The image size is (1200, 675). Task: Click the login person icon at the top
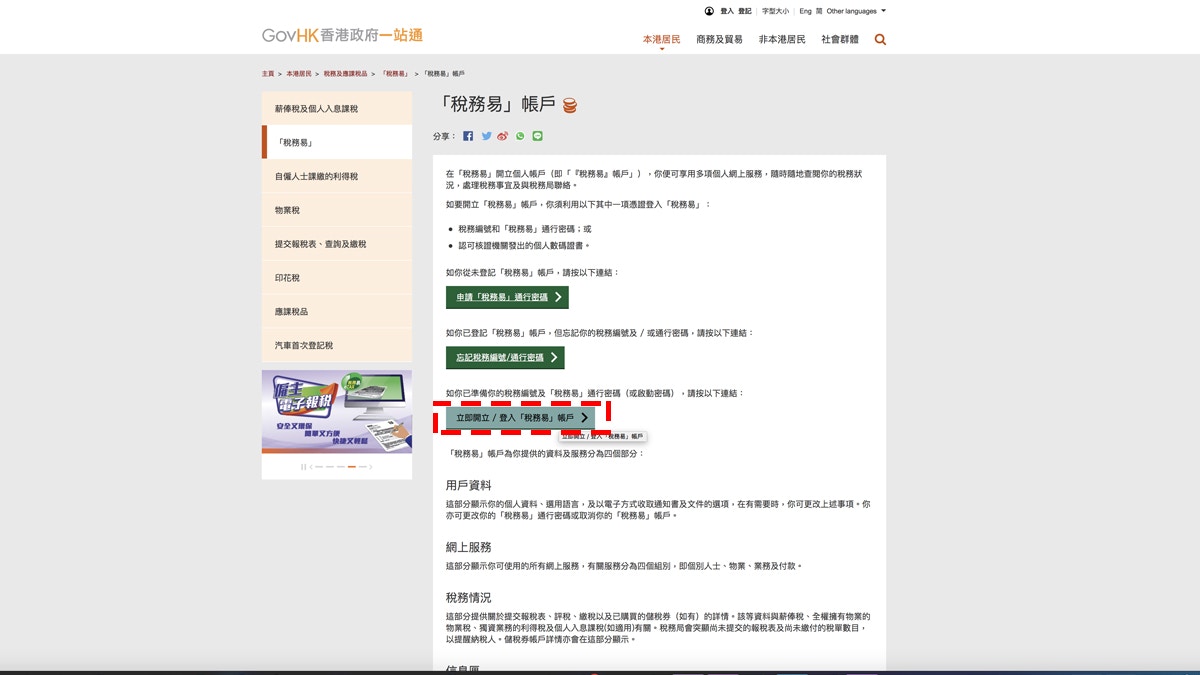(708, 10)
